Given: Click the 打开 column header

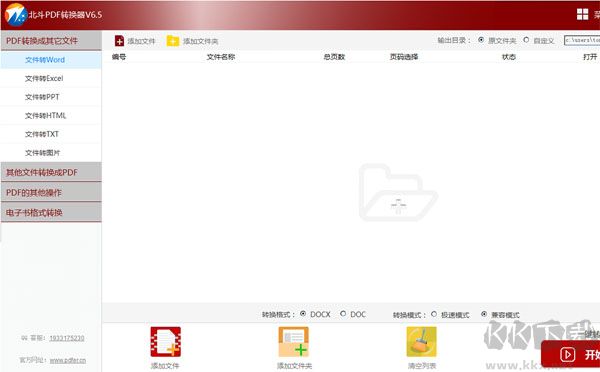Looking at the screenshot, I should [590, 57].
